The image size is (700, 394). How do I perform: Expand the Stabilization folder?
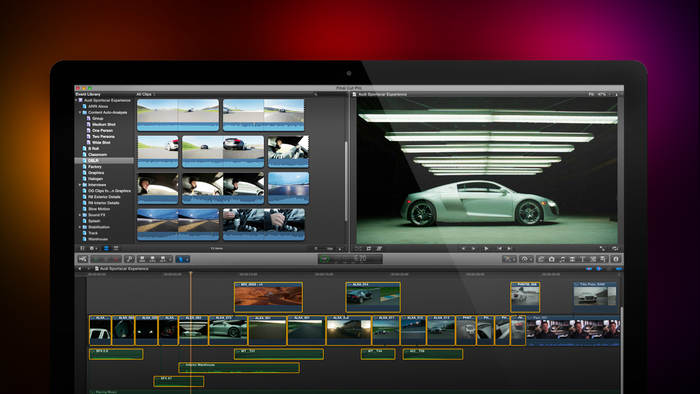click(x=80, y=227)
